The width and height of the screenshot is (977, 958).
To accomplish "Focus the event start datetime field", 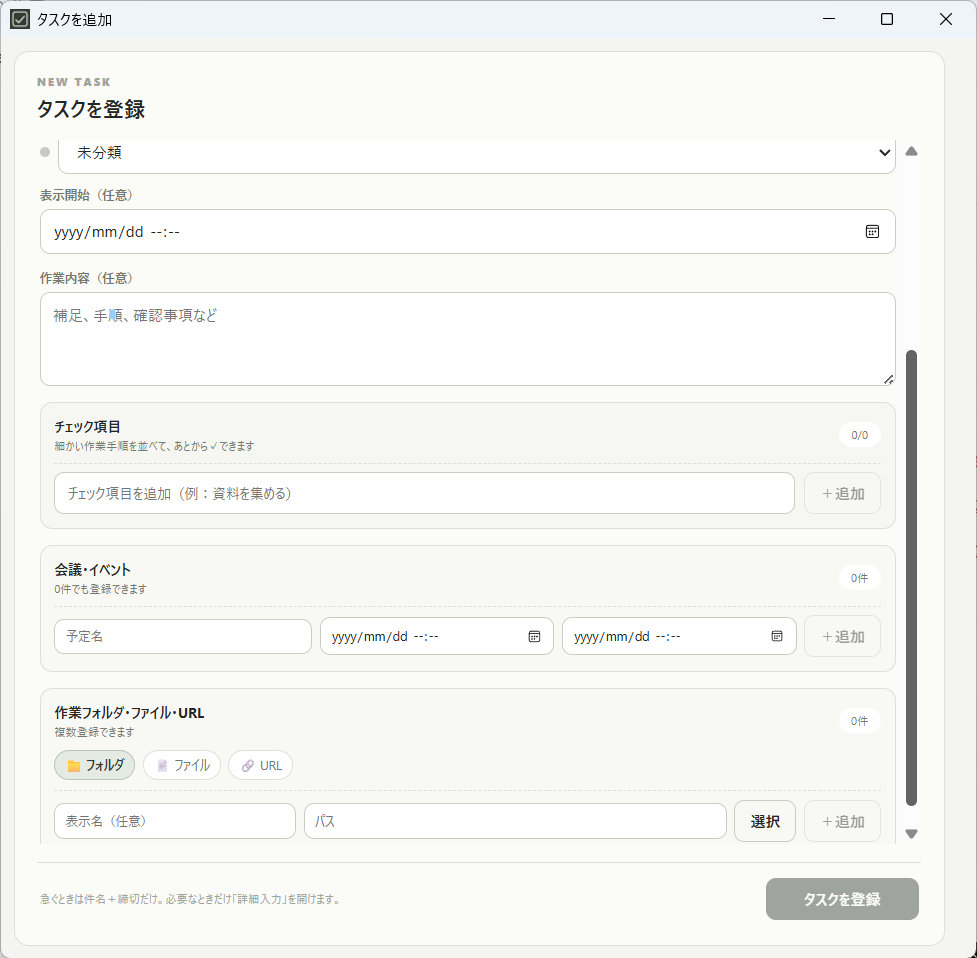I will 437,637.
